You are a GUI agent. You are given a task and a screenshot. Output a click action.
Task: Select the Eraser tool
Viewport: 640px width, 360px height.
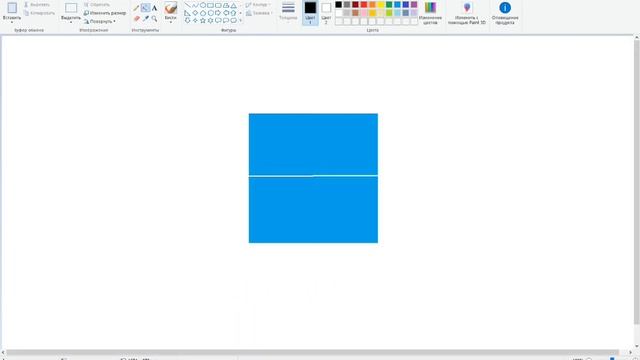click(x=137, y=18)
